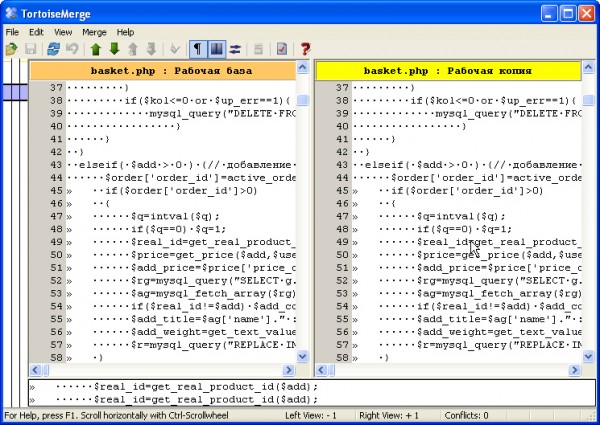Click the left pane's horizontal scrollbar

pyautogui.click(x=170, y=369)
